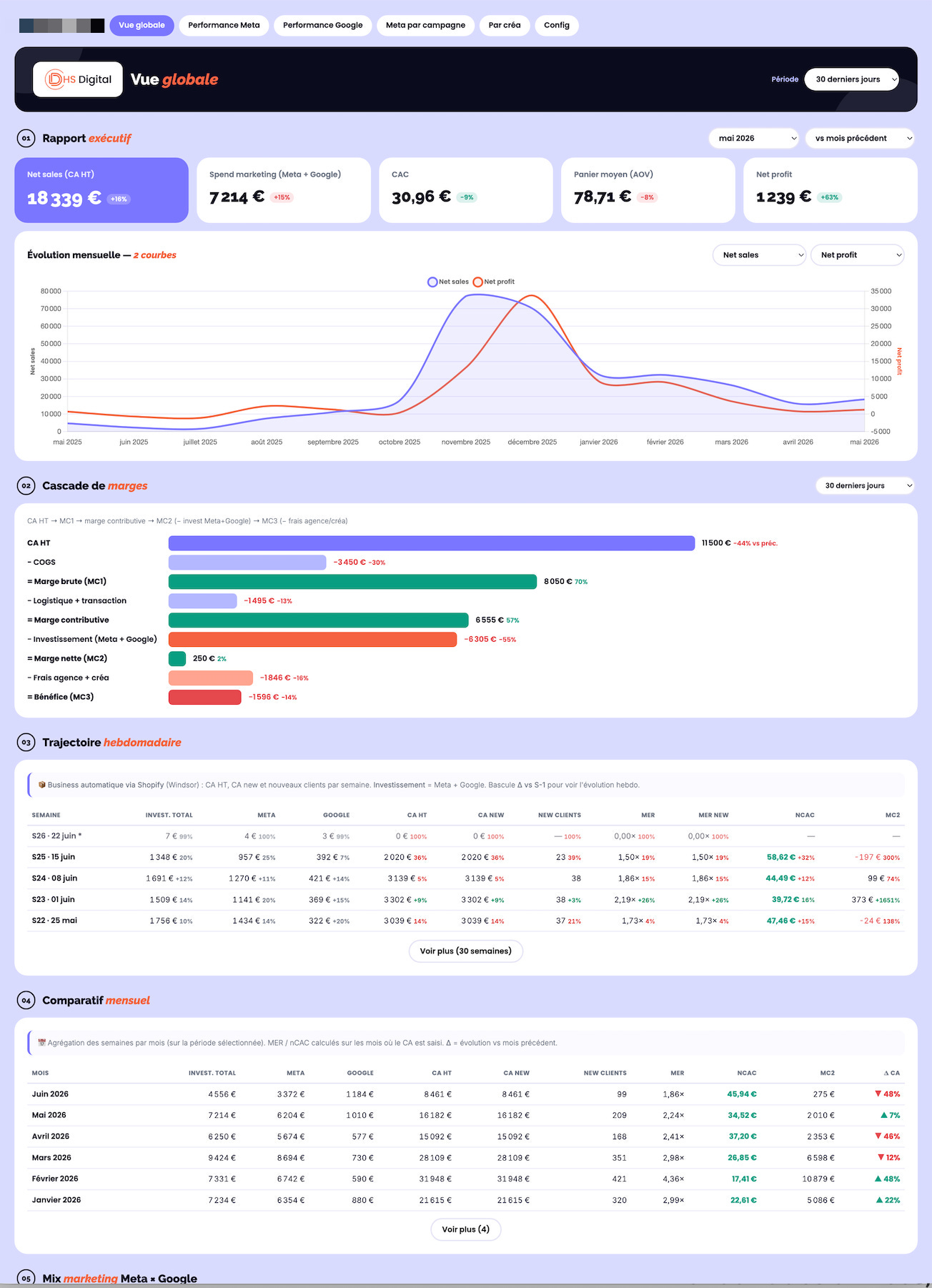Click the Δ CA column header
Screen dimensions: 932x1288
point(891,1073)
